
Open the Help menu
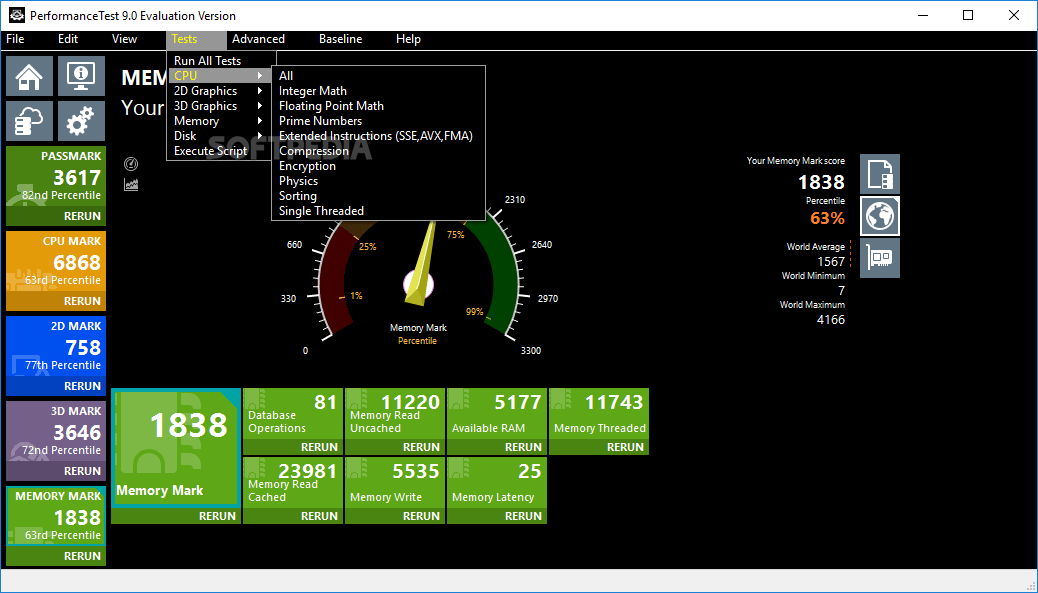(408, 39)
